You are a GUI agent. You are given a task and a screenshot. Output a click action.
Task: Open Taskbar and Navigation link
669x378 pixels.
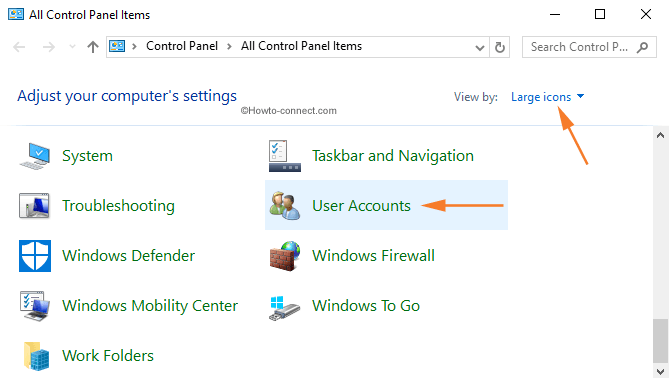393,156
